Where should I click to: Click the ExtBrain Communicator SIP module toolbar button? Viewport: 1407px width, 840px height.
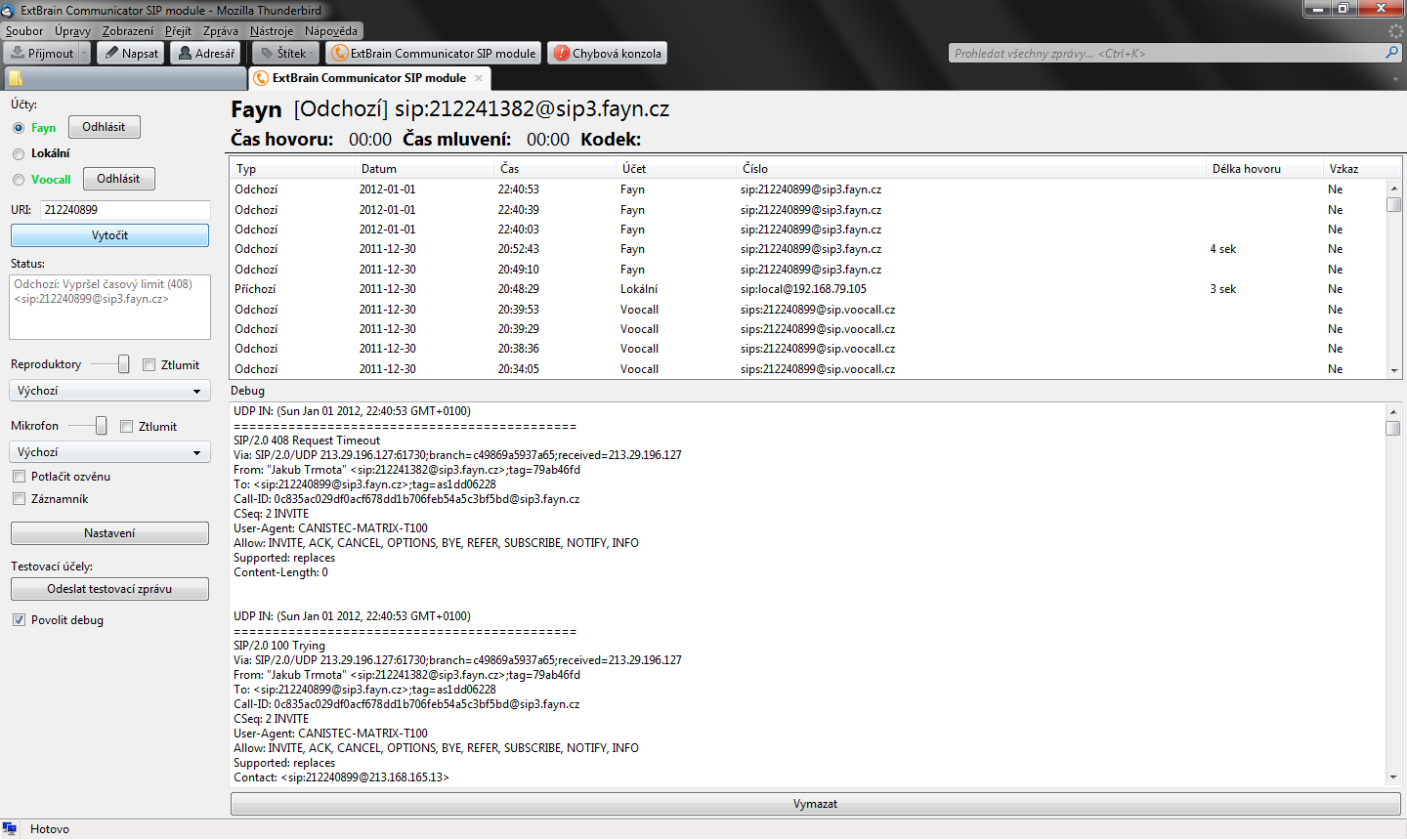tap(434, 53)
